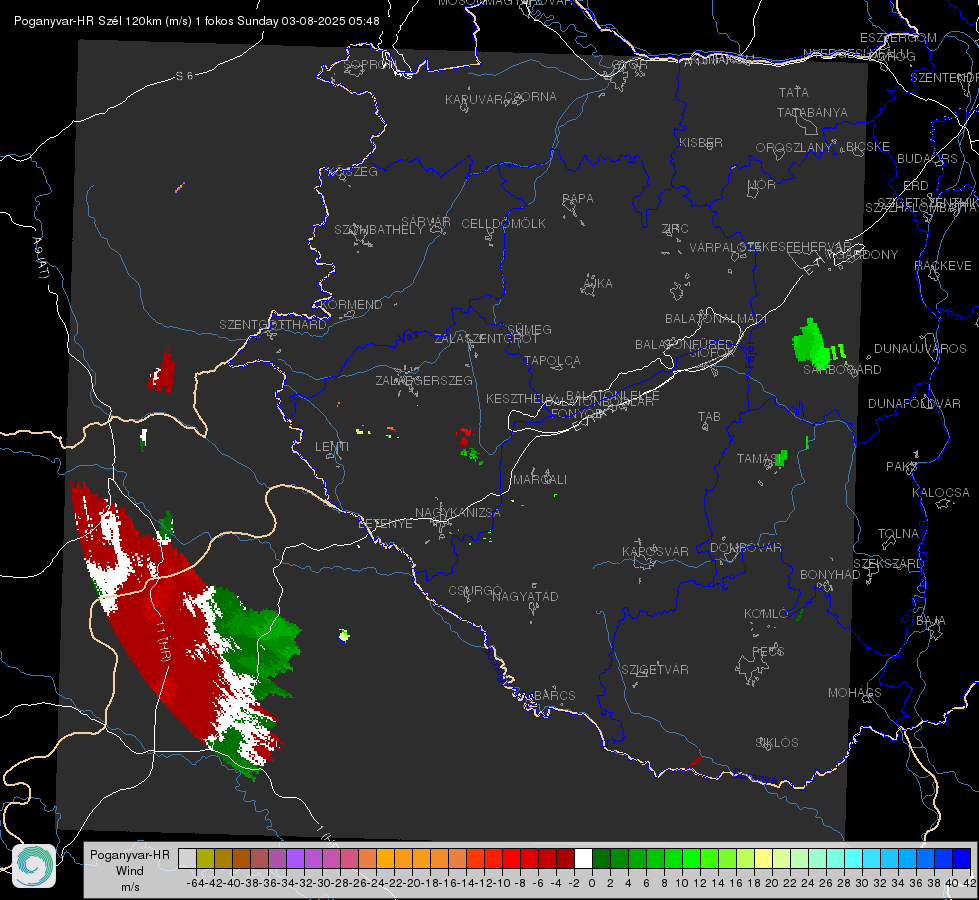The image size is (979, 900).
Task: Select the white swatch in the wind legend
Action: 583,858
